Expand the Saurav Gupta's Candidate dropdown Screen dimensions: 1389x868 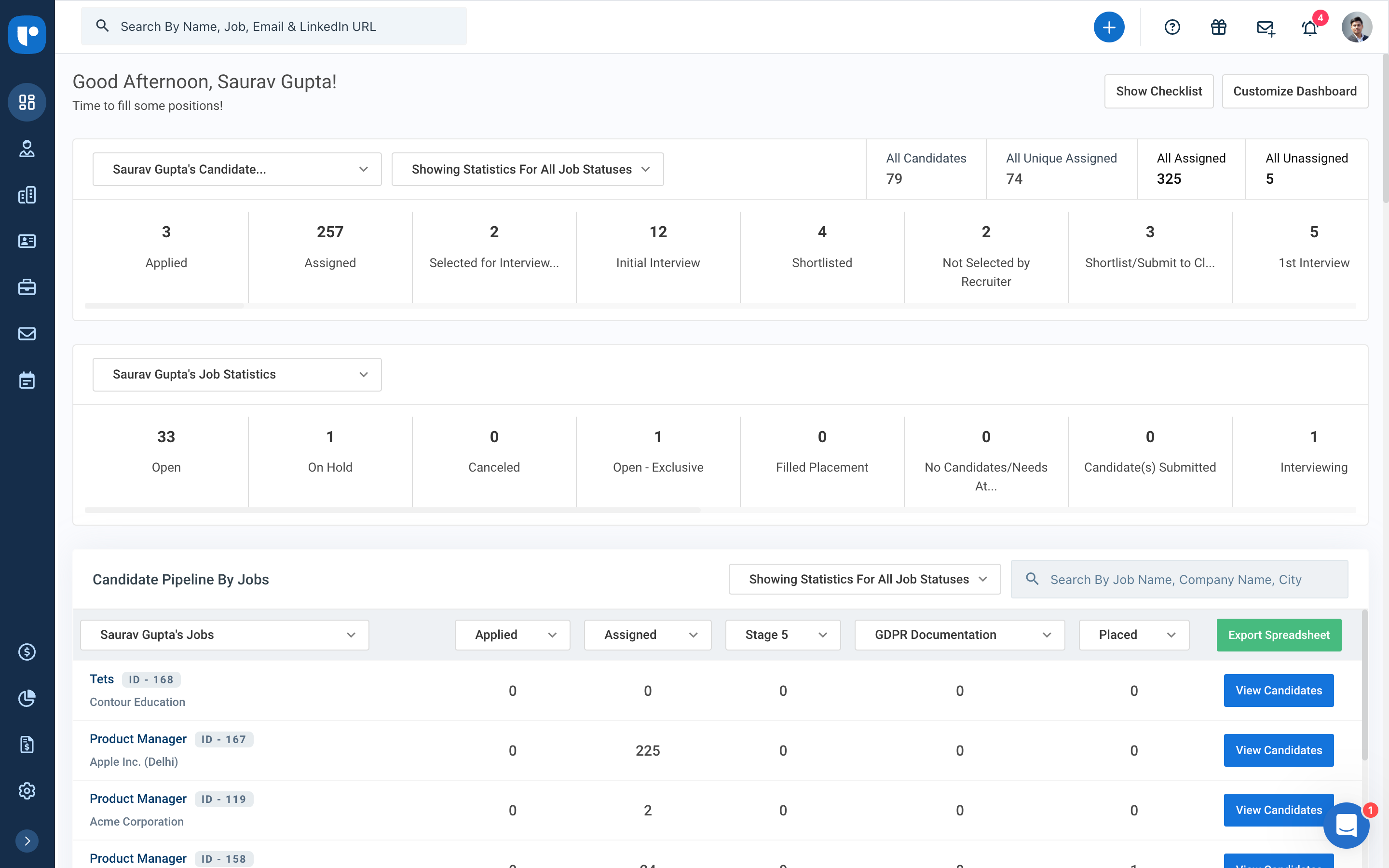click(x=236, y=169)
